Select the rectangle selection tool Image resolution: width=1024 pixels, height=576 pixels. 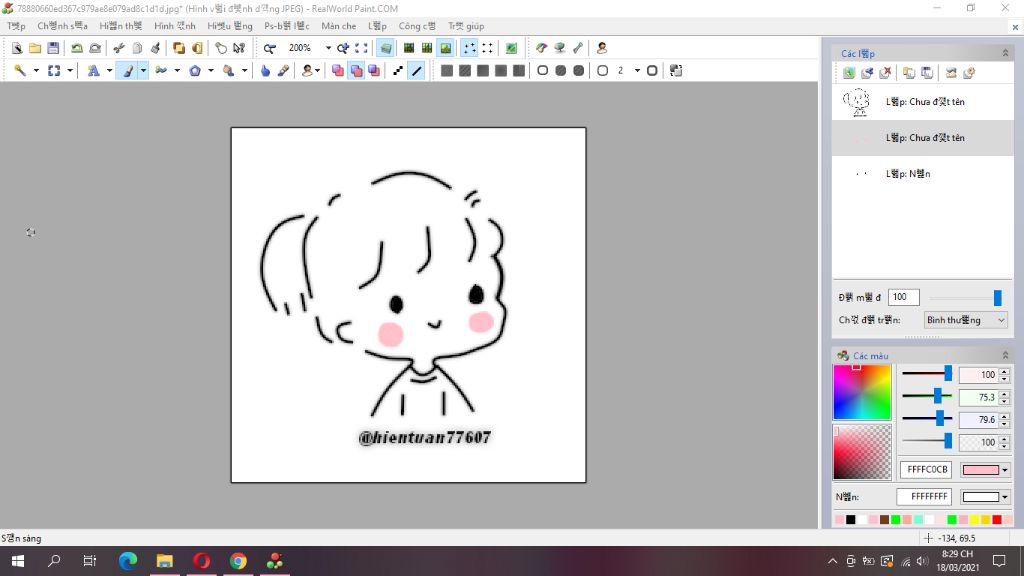[54, 71]
